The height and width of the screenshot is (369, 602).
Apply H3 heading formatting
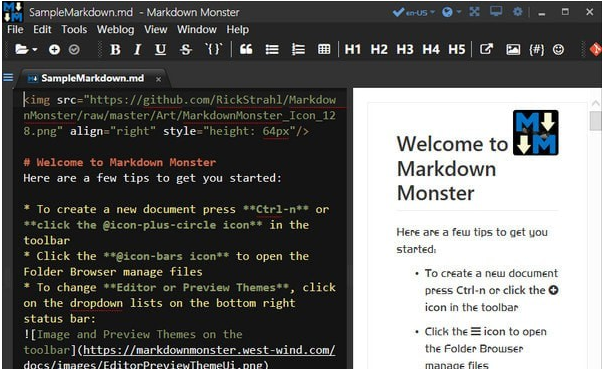pos(405,50)
